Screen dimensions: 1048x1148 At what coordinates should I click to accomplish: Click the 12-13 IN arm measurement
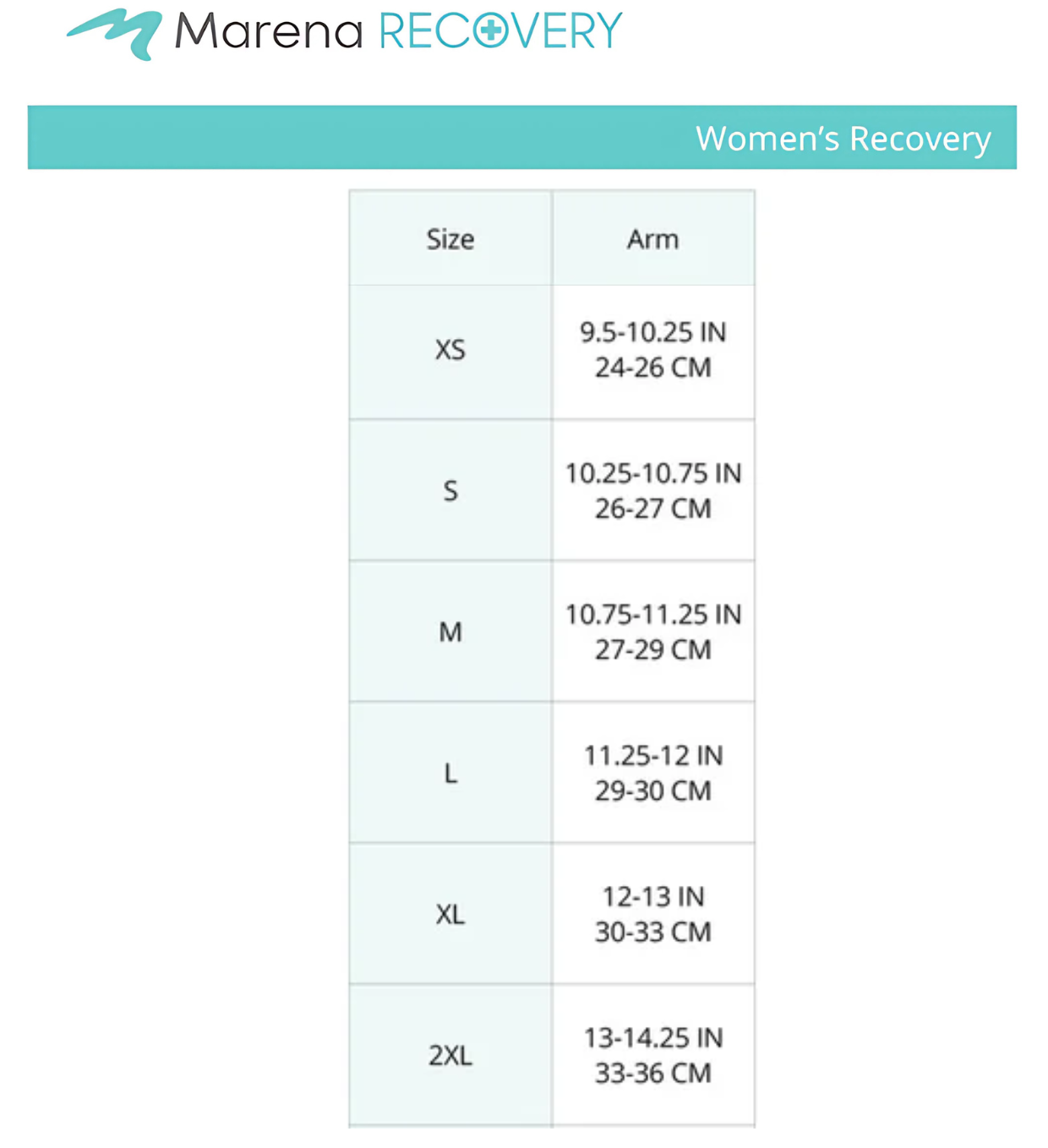pos(652,897)
